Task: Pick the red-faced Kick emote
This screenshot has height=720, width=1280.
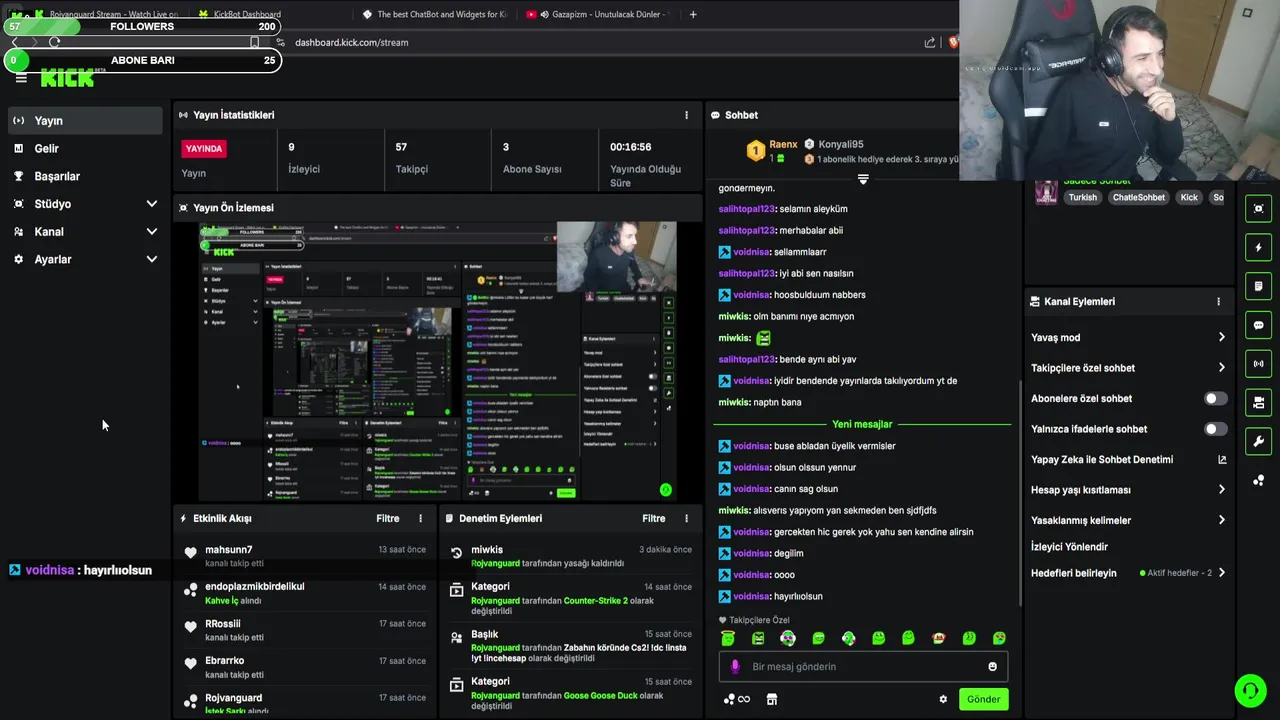Action: pos(938,639)
